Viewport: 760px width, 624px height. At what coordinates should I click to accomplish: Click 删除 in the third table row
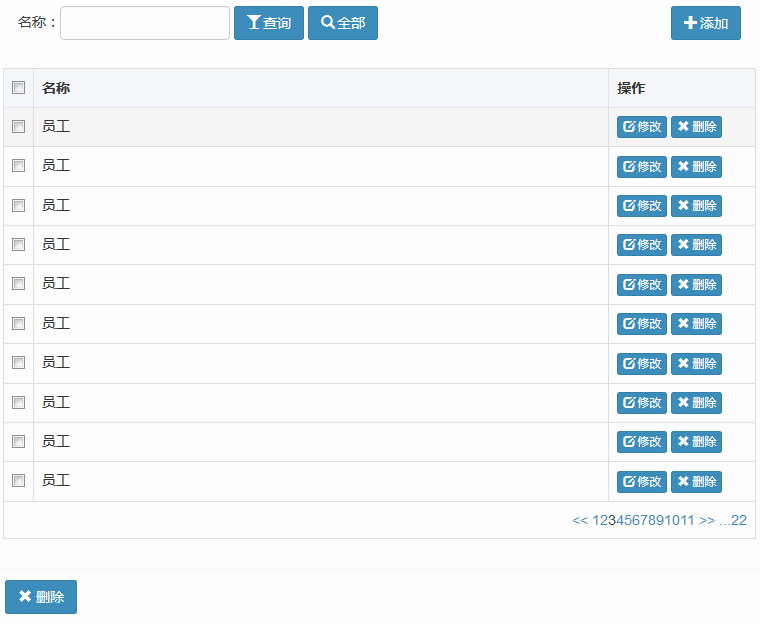(x=696, y=206)
